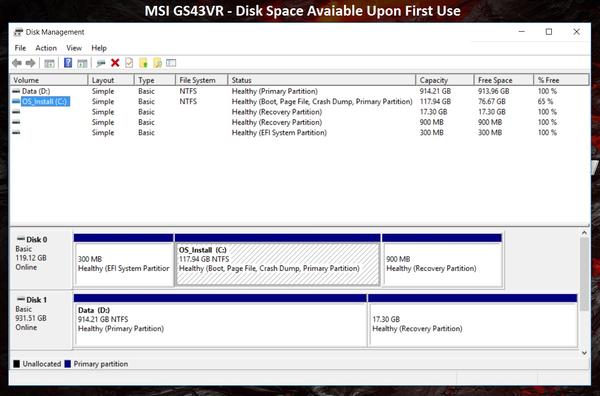This screenshot has width=600, height=396.
Task: Sort by the Layout column header
Action: pyautogui.click(x=111, y=80)
